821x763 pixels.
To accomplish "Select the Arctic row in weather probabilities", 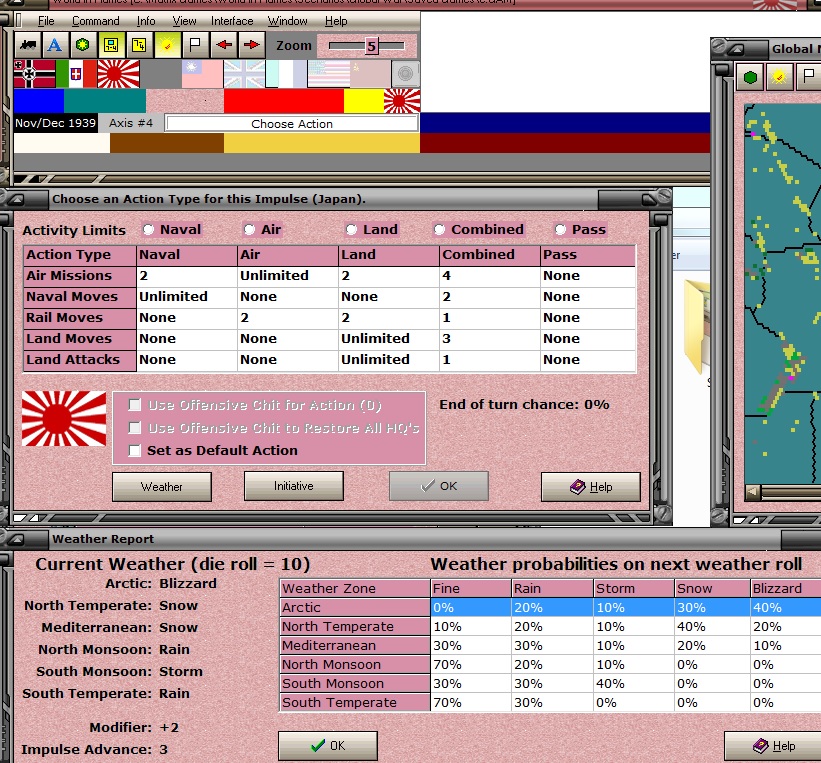I will pos(550,607).
